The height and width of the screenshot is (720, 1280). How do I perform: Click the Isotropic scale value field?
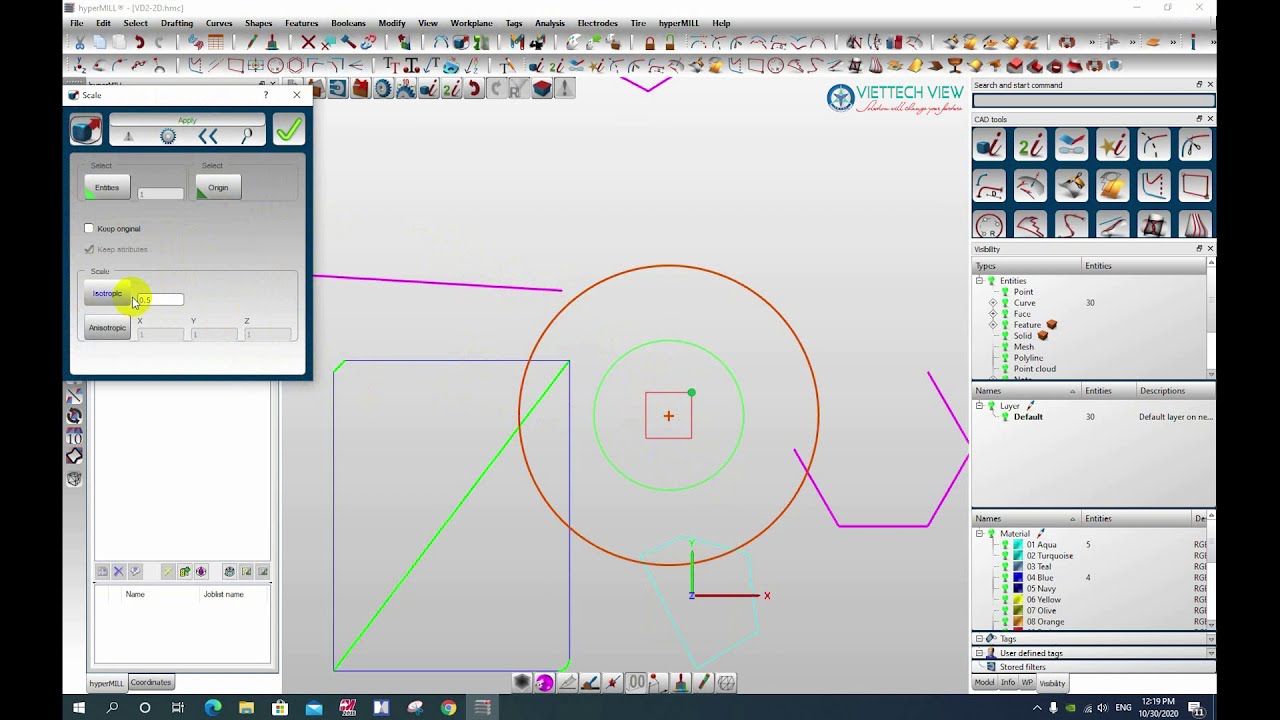[x=160, y=300]
